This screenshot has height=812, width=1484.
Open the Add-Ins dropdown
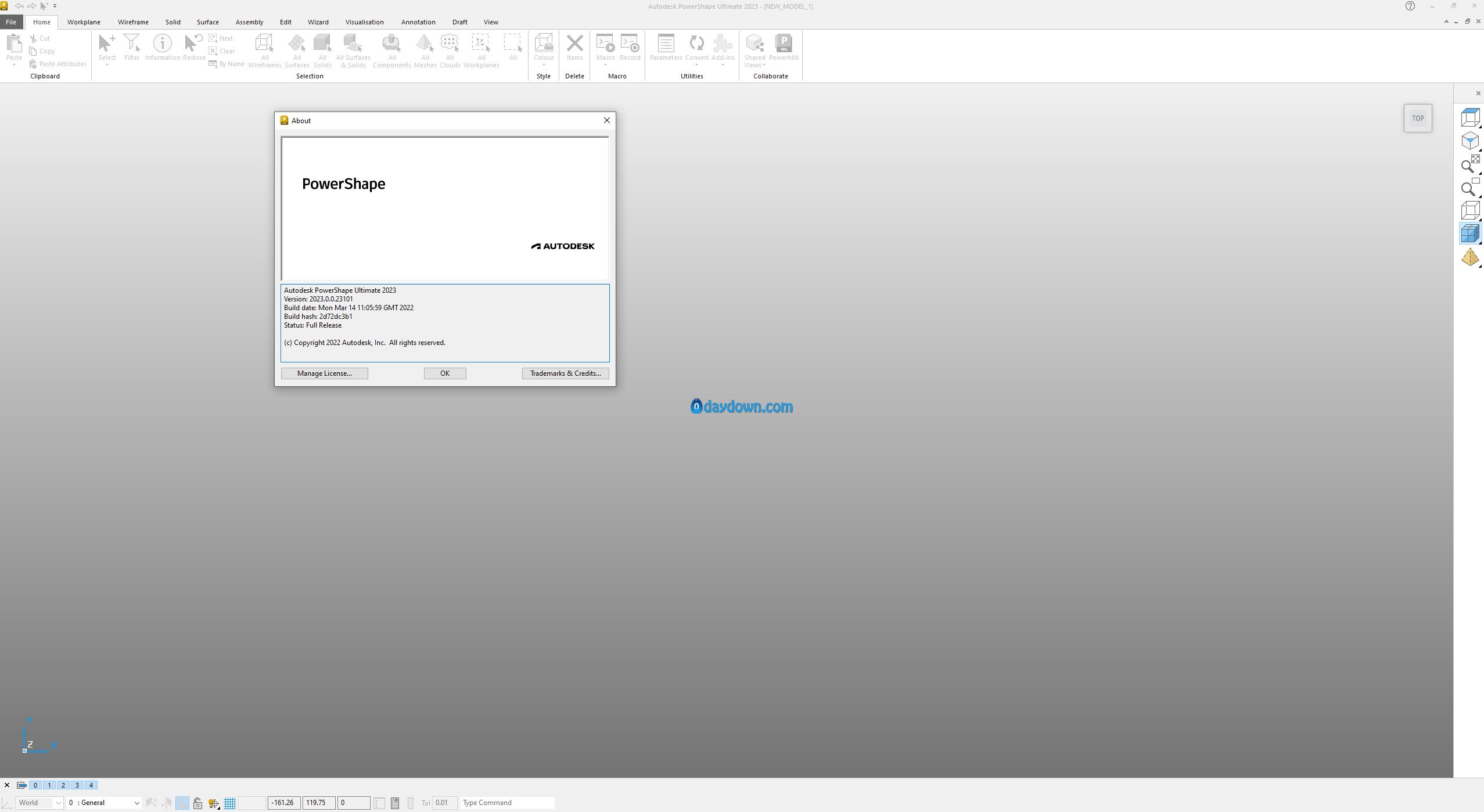pyautogui.click(x=723, y=64)
